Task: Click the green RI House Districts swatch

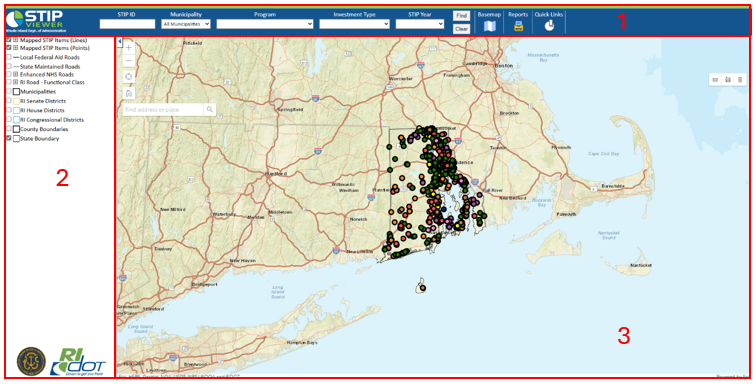Action: (x=16, y=110)
